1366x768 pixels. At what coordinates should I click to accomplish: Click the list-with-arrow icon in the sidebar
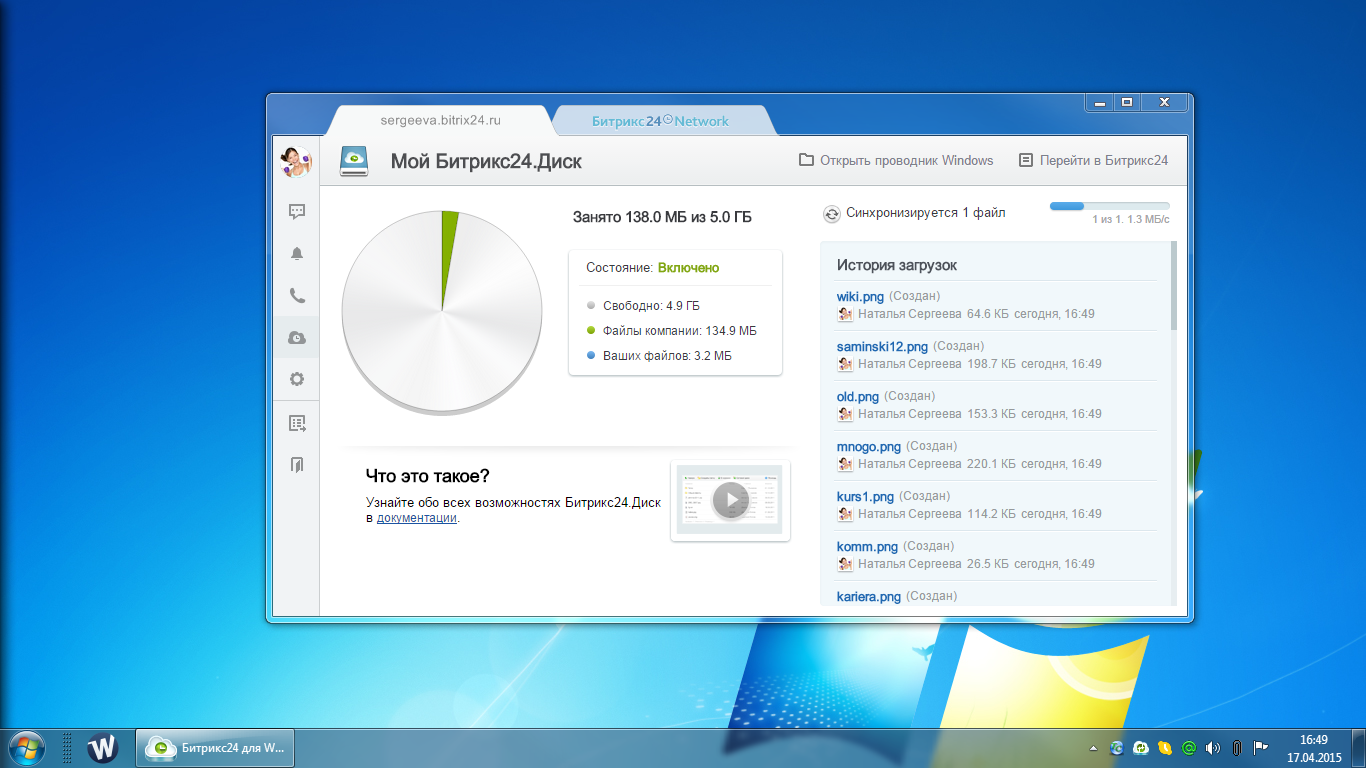(297, 424)
